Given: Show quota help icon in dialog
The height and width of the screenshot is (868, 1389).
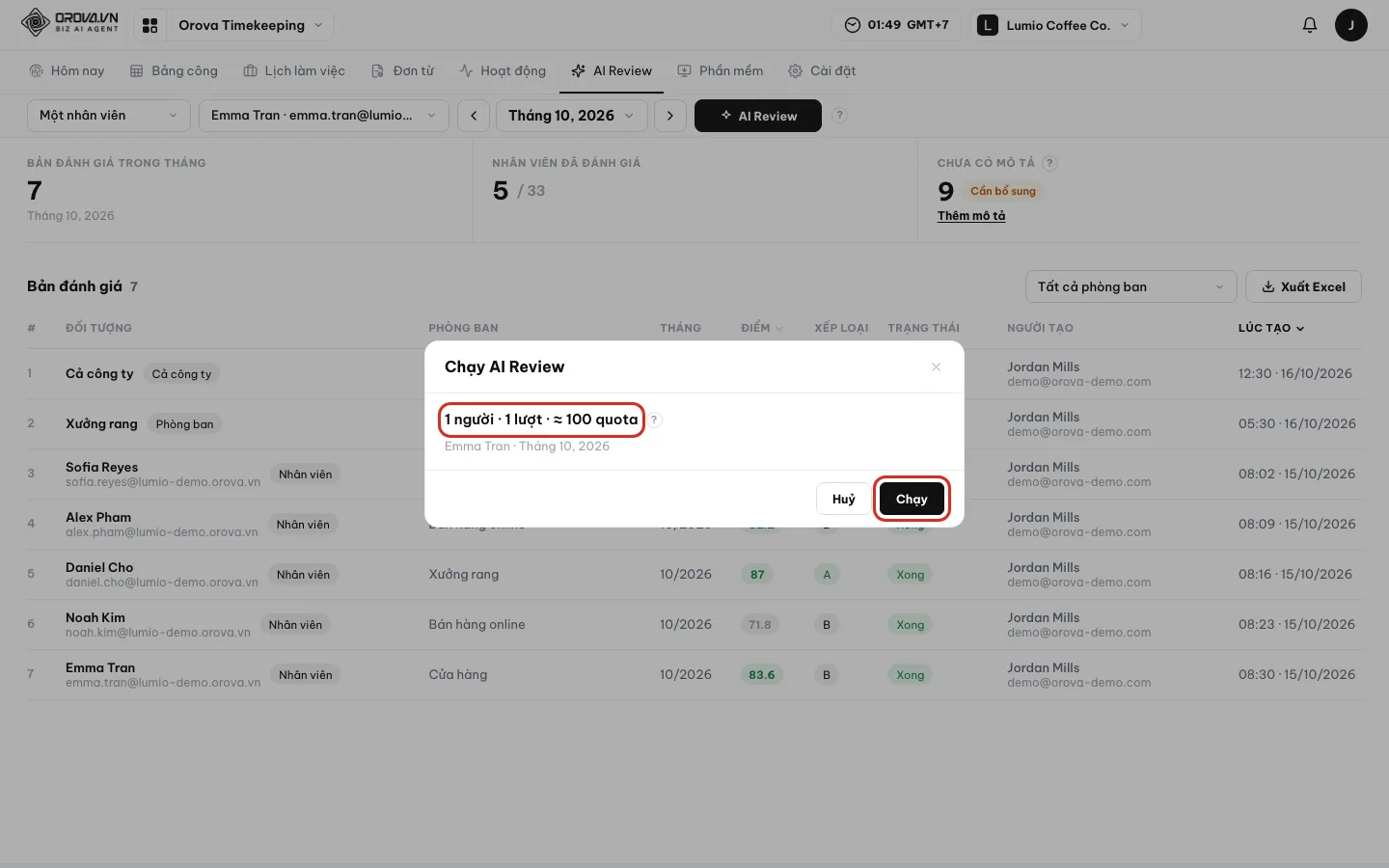Looking at the screenshot, I should click(654, 420).
